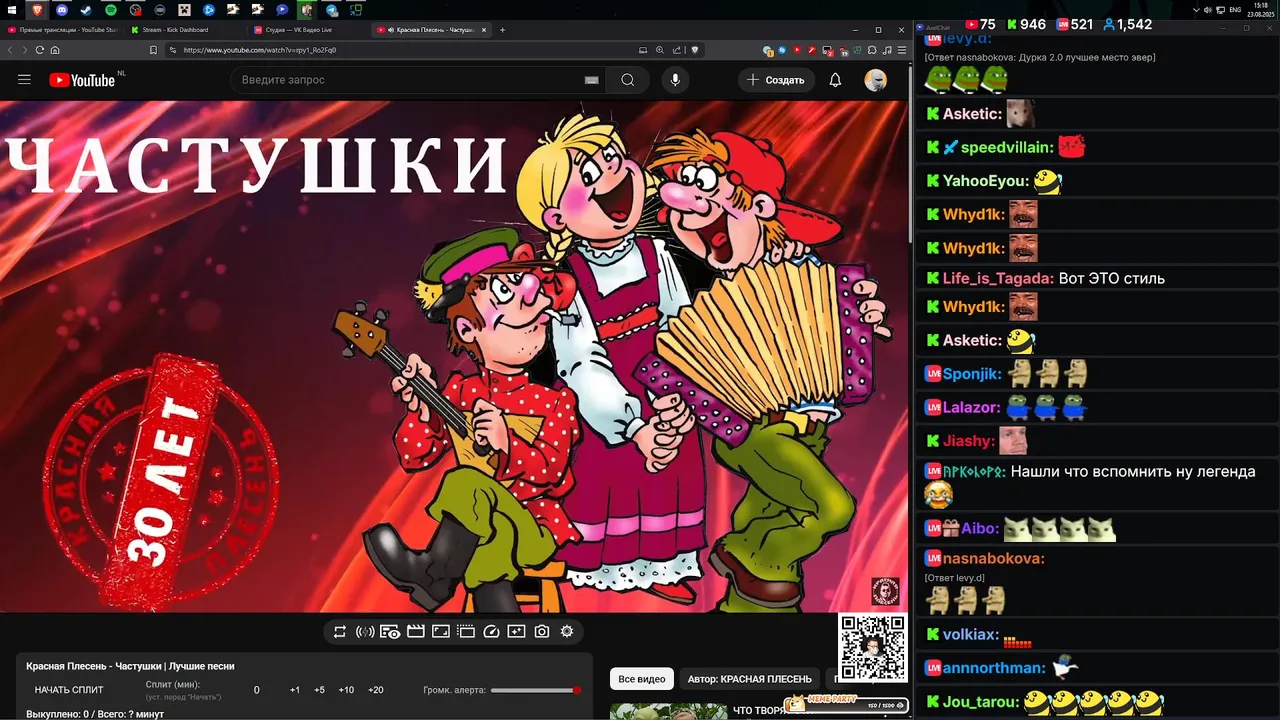Image resolution: width=1280 pixels, height=720 pixels.
Task: Open a new browser tab
Action: (x=503, y=30)
